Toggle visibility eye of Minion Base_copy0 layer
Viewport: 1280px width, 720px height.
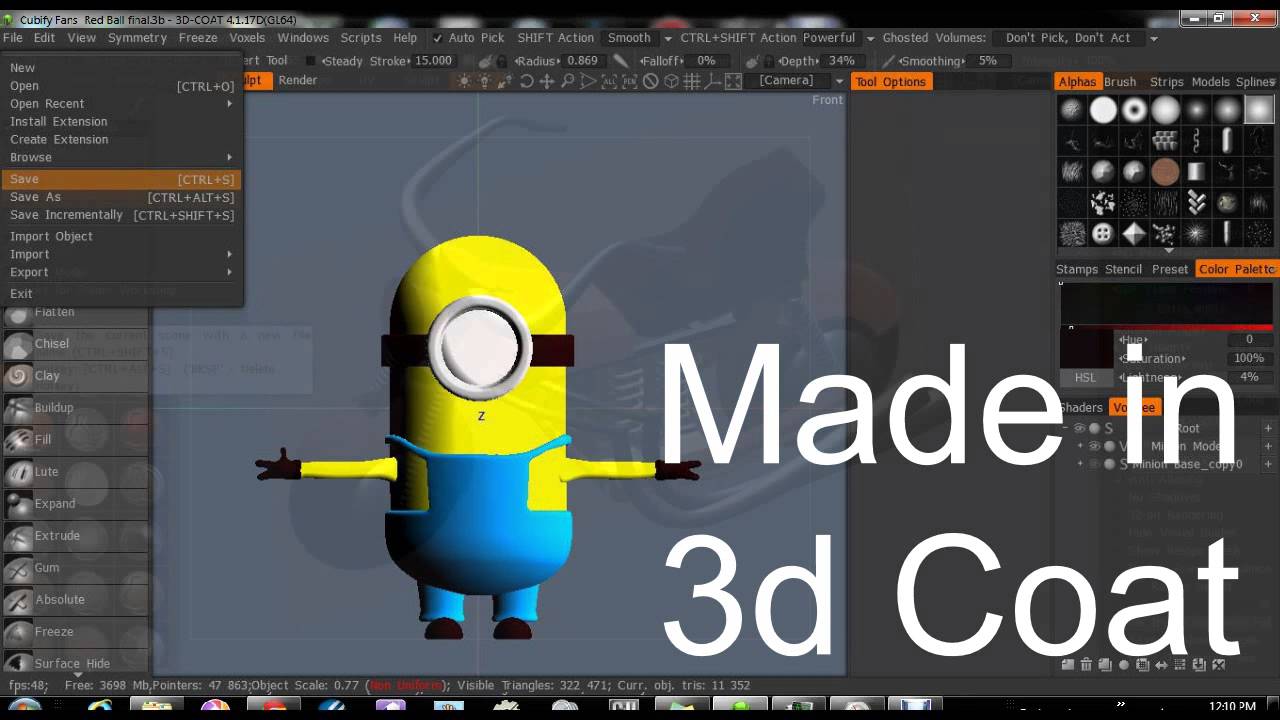coord(1094,464)
